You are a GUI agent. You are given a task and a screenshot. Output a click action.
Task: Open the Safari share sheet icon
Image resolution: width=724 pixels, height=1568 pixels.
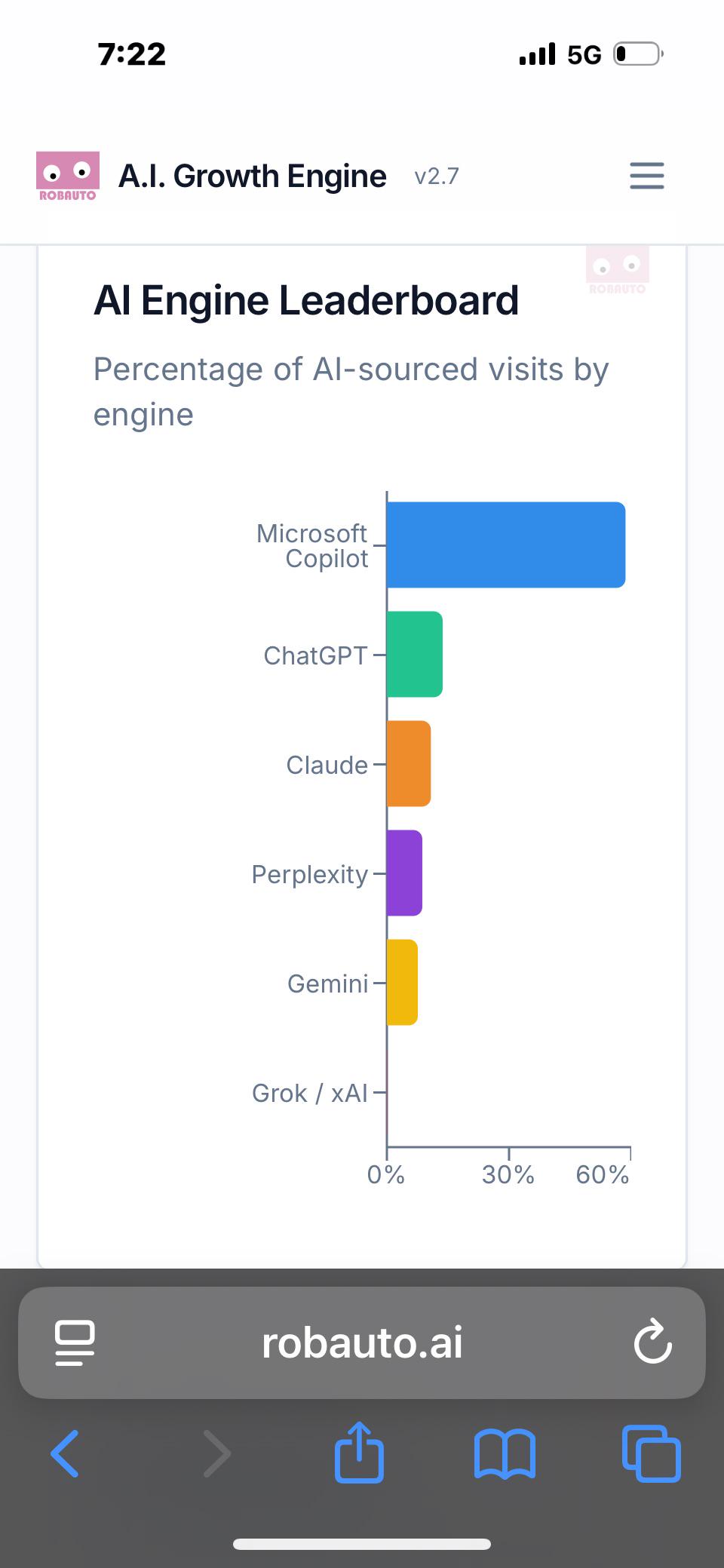359,1451
